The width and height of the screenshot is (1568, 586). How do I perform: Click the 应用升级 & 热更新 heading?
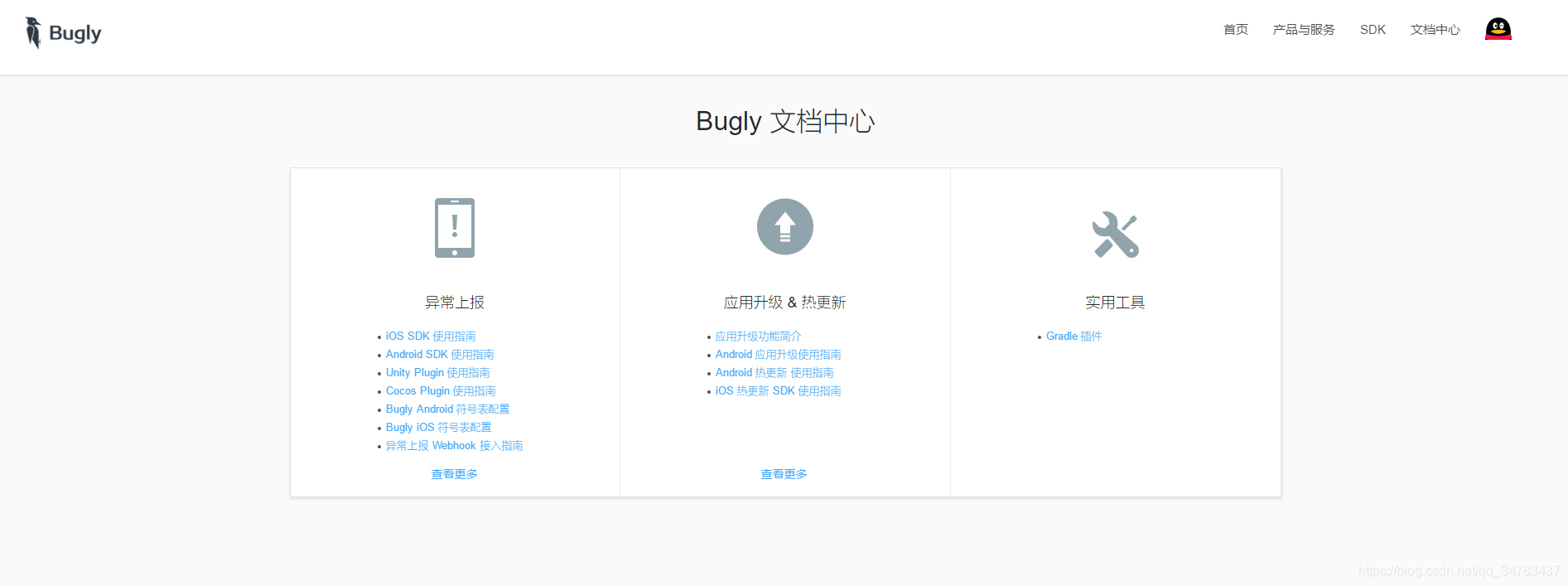coord(784,303)
